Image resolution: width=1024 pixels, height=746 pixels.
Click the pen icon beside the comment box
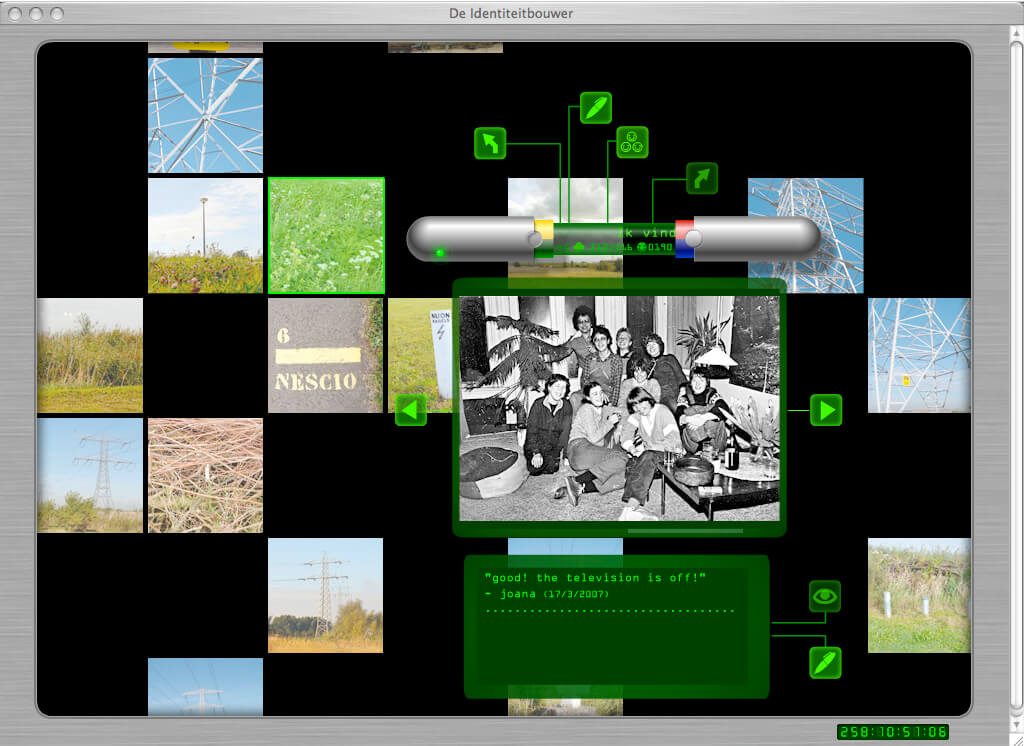tap(825, 663)
